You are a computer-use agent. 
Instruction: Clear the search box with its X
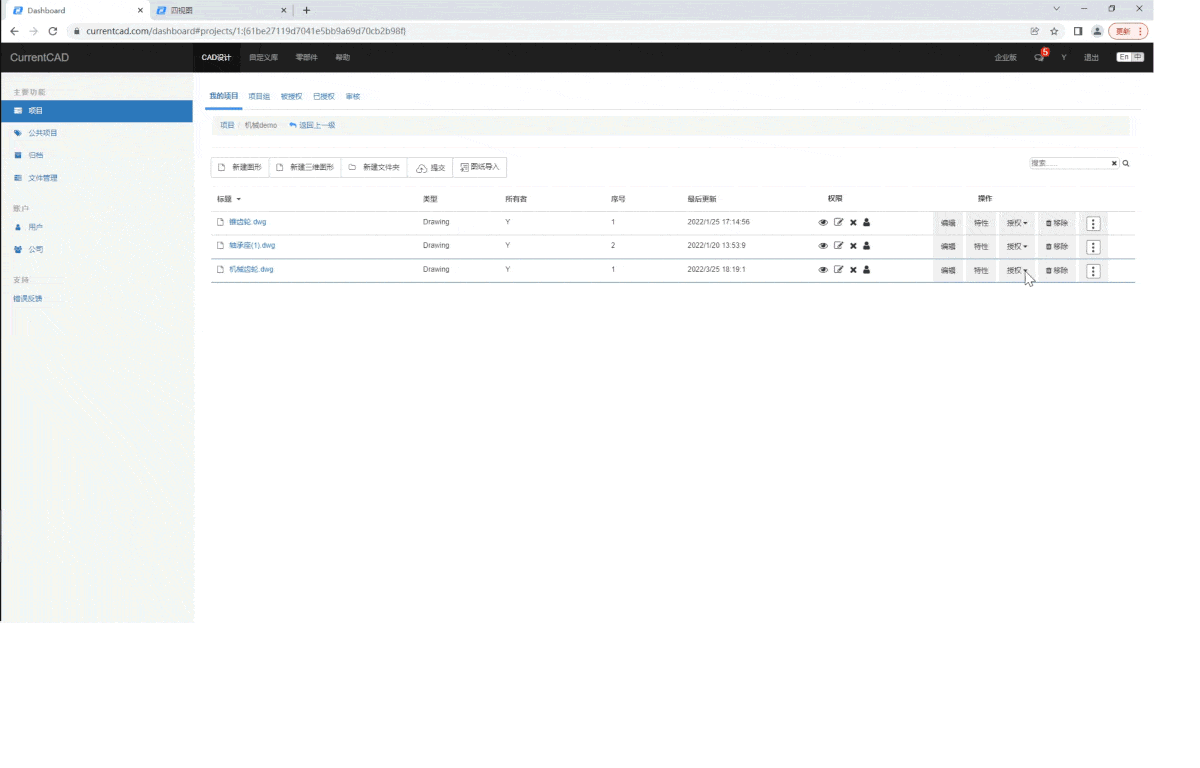coord(1114,163)
